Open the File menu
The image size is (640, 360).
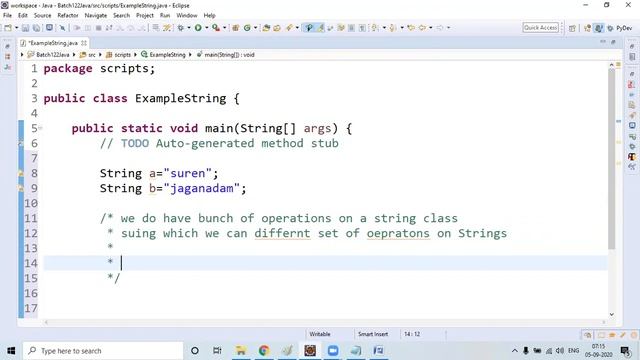point(7,15)
